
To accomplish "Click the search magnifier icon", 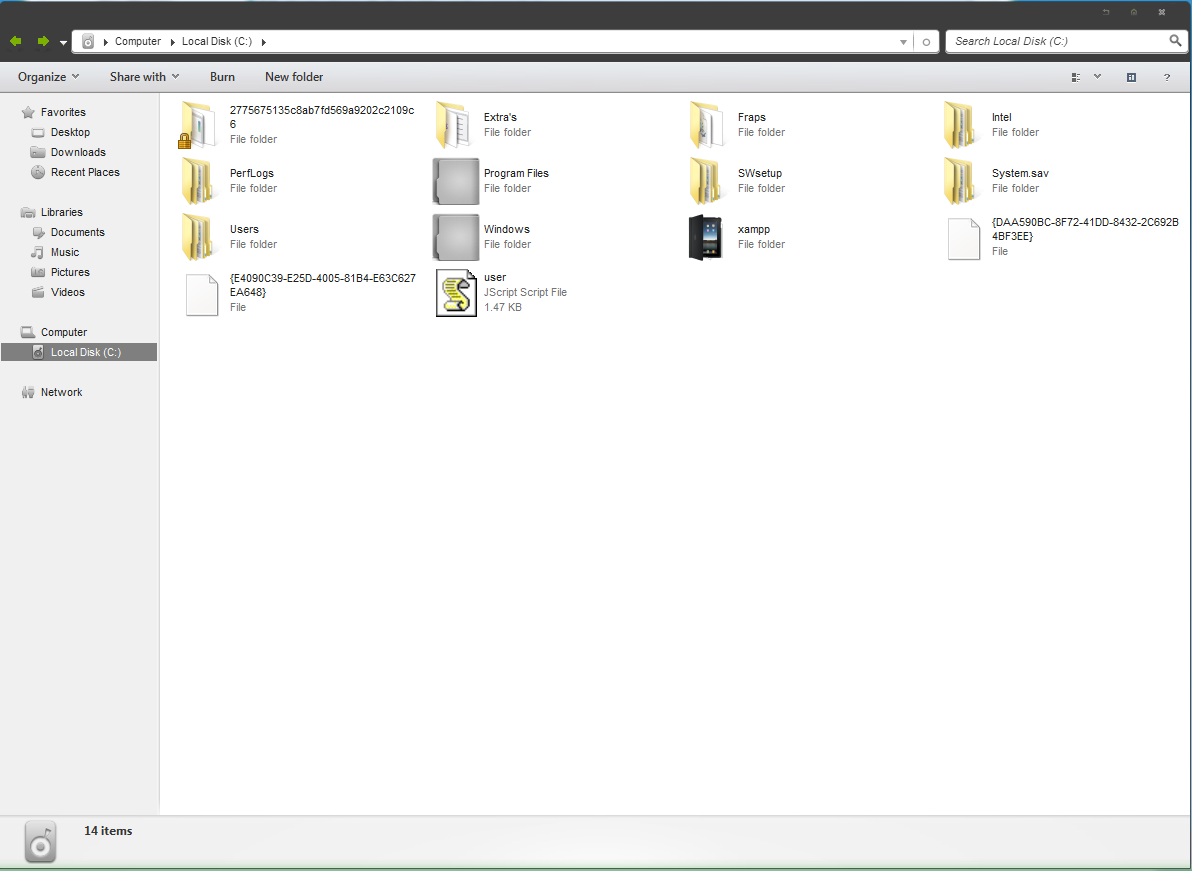I will [x=1175, y=40].
